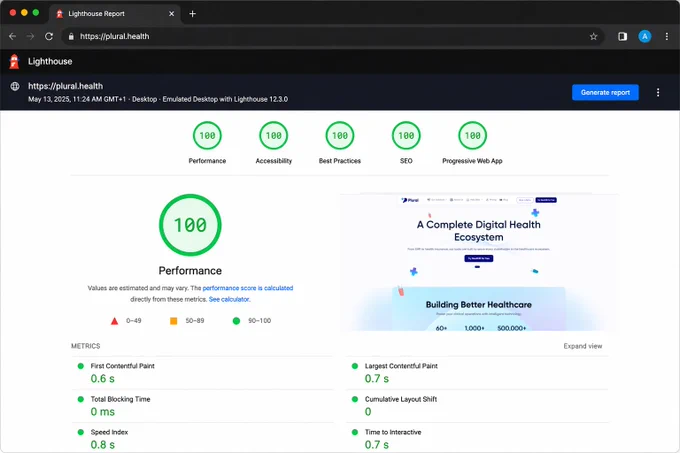Open the browser side panel icon
Viewport: 680px width, 453px height.
pos(622,36)
